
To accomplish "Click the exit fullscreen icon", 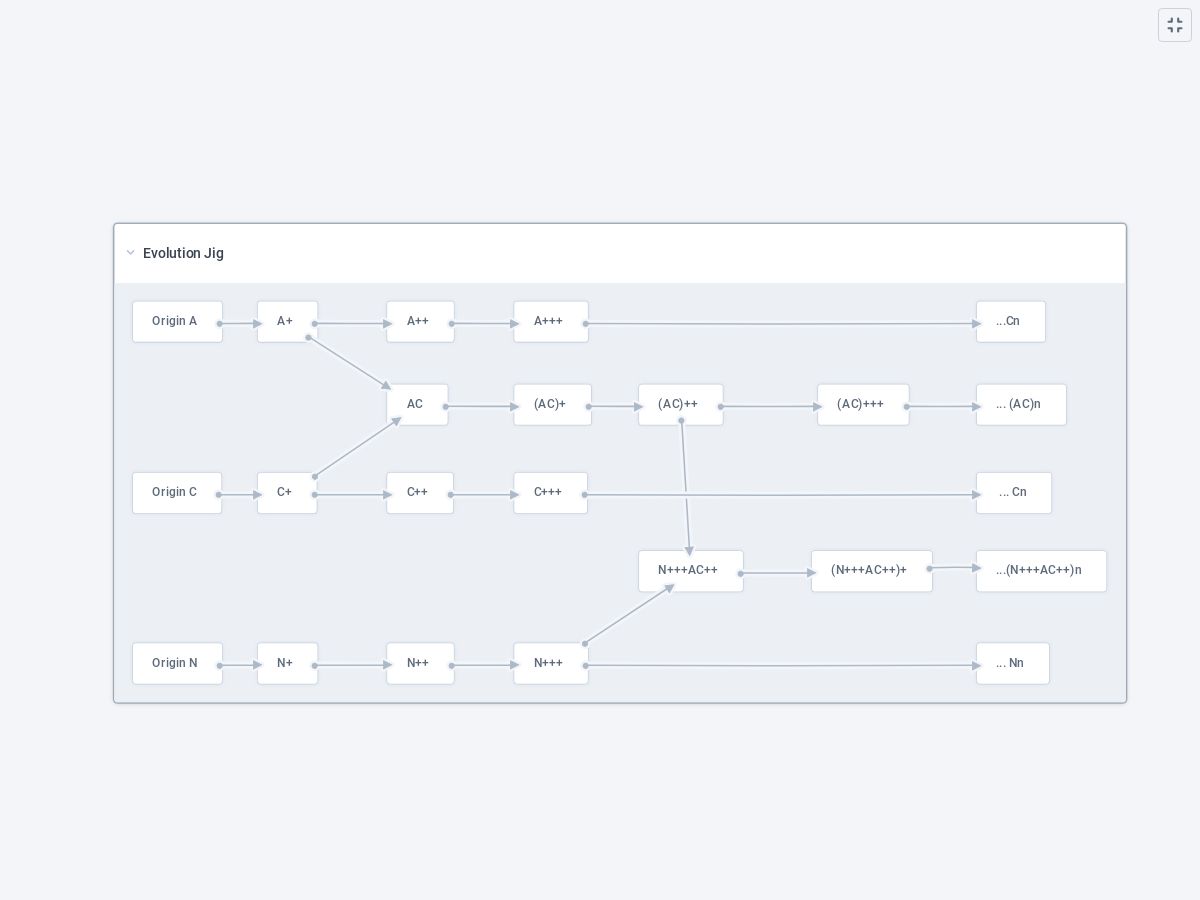I will [1175, 25].
